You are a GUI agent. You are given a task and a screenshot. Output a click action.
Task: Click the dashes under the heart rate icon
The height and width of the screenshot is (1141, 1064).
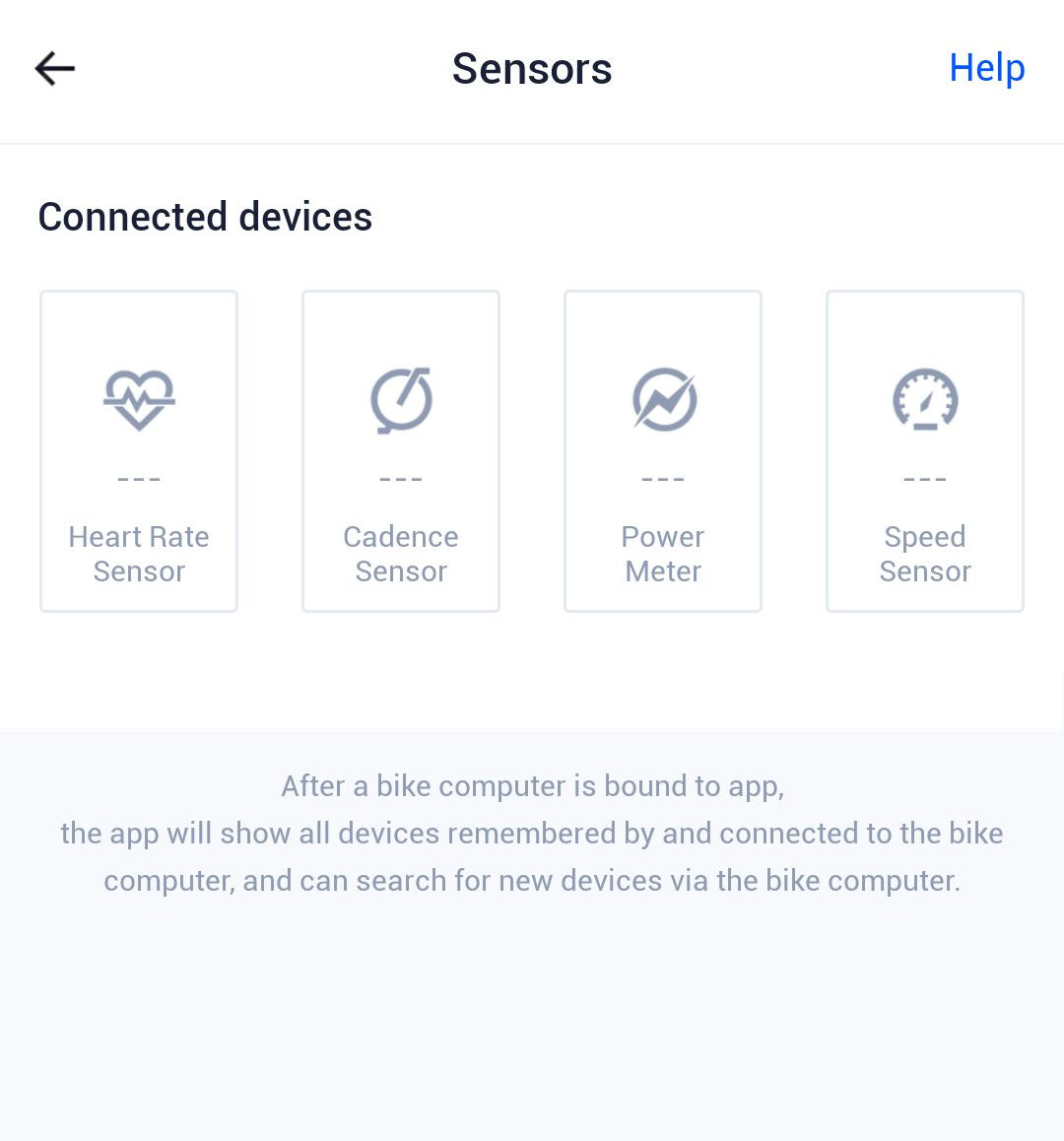pyautogui.click(x=139, y=480)
